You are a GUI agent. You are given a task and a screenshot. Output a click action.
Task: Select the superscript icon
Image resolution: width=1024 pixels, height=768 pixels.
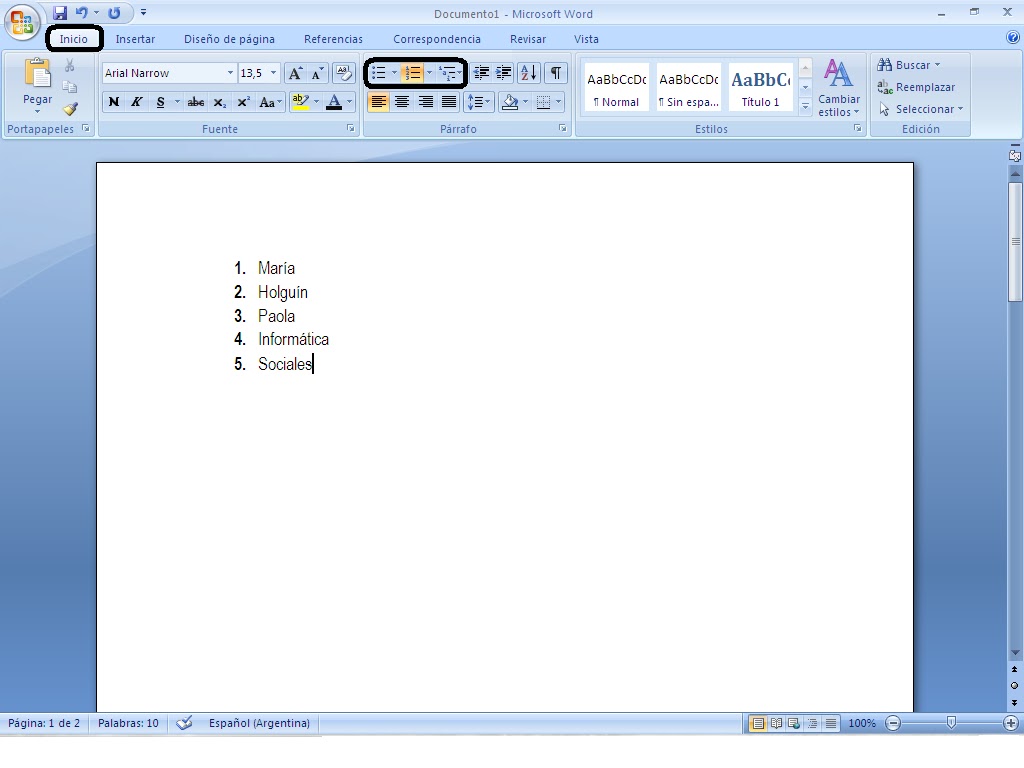pyautogui.click(x=243, y=103)
